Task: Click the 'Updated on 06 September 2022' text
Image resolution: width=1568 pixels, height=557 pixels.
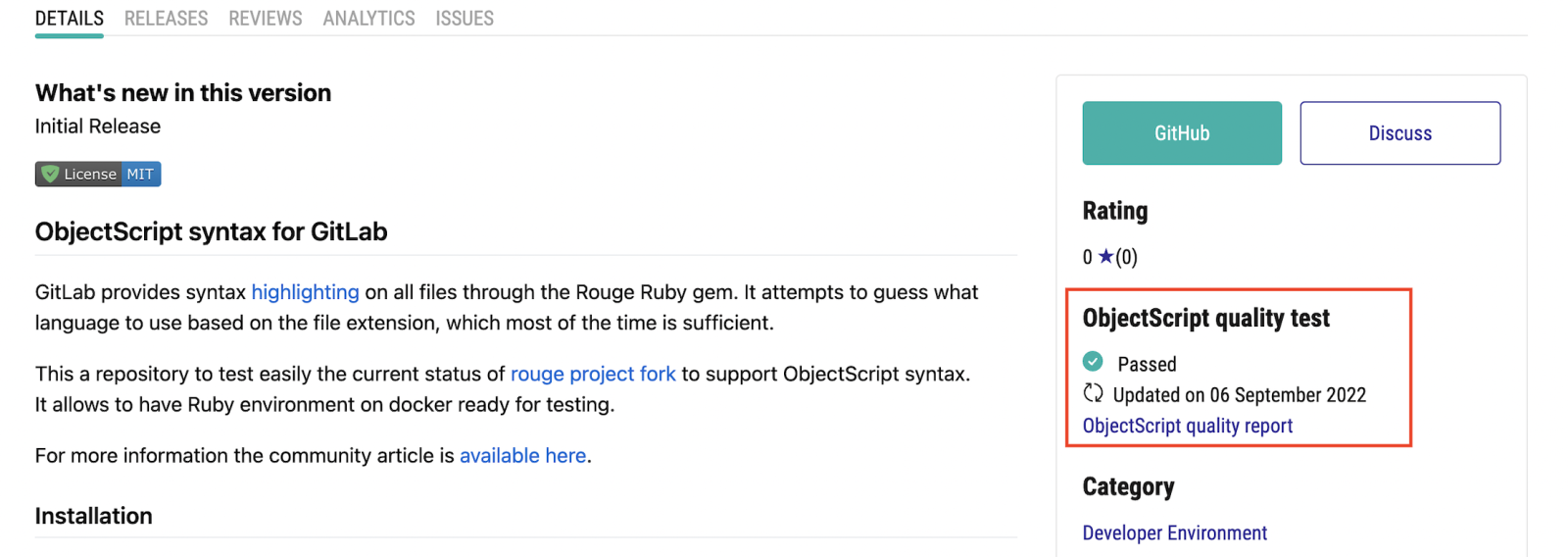Action: (x=1239, y=395)
